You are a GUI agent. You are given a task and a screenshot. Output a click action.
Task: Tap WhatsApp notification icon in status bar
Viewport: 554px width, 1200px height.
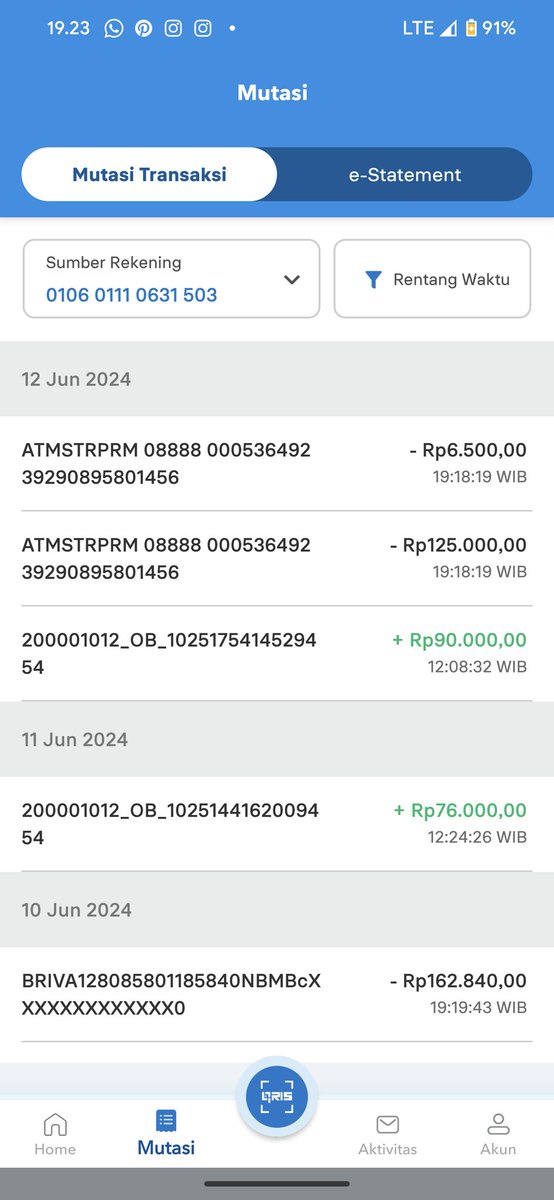click(114, 28)
